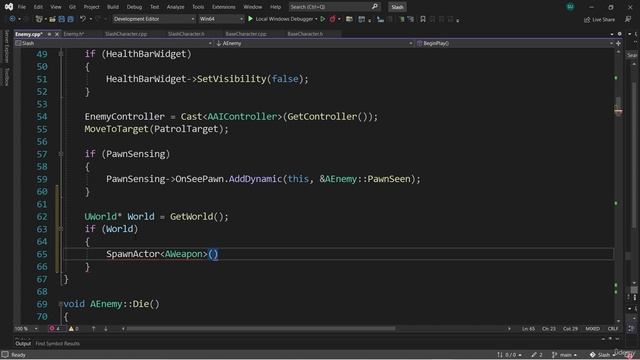640x360 pixels.
Task: Go to next issue with down arrow
Action: pos(106,329)
